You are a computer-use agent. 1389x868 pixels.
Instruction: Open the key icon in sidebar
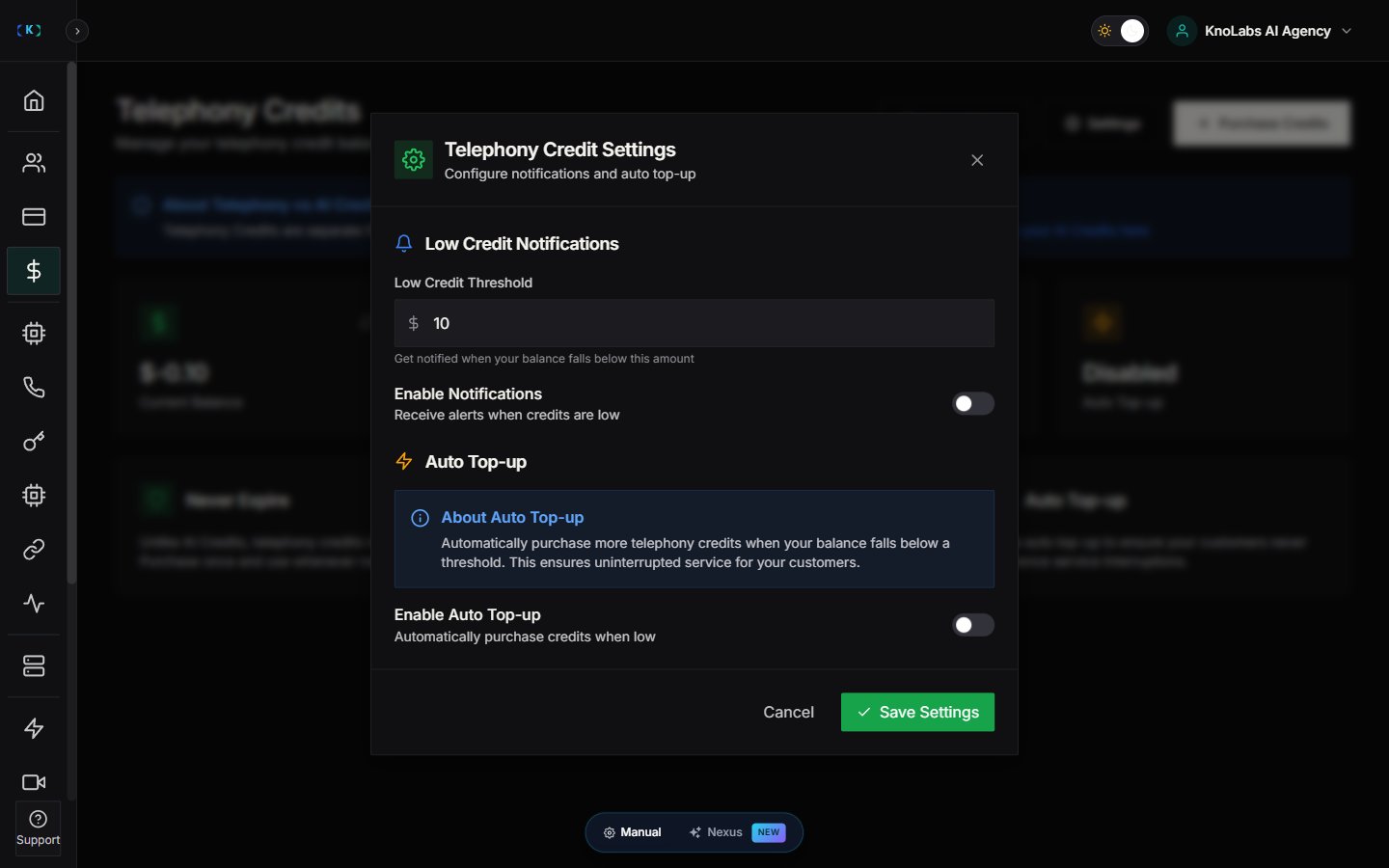[x=34, y=442]
